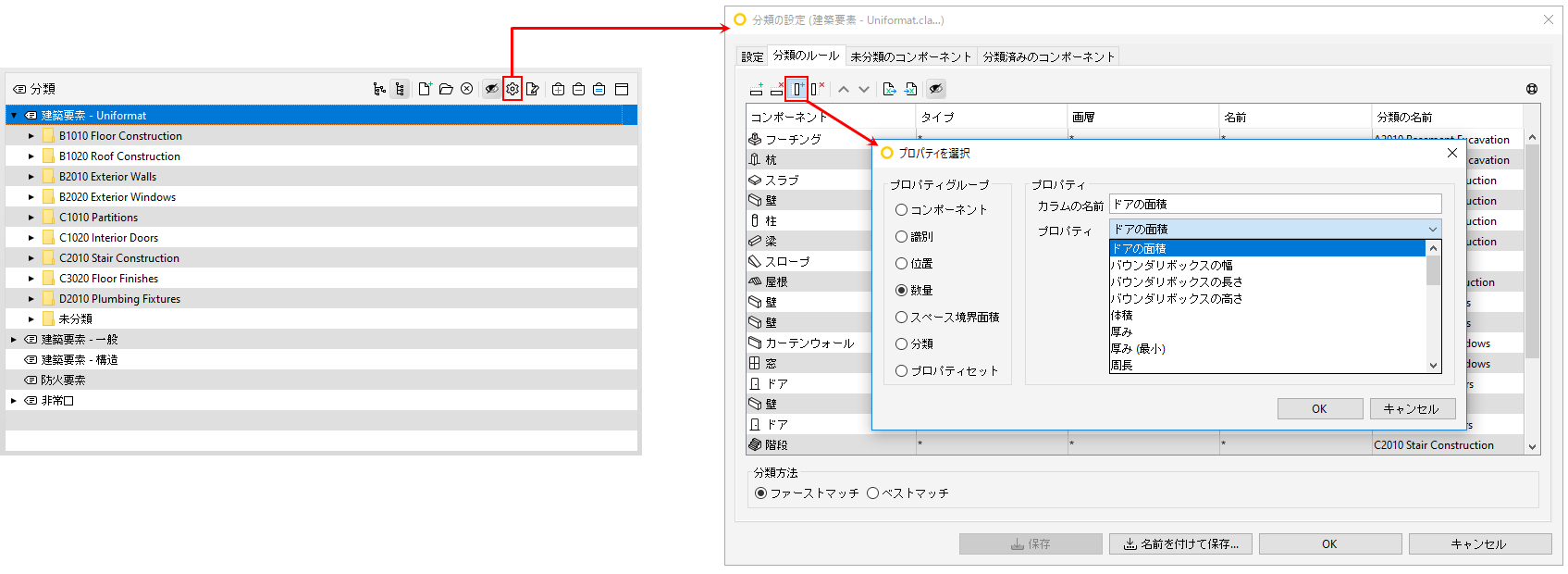Remove column with the red X icon
This screenshot has height=574, width=1568.
click(817, 89)
